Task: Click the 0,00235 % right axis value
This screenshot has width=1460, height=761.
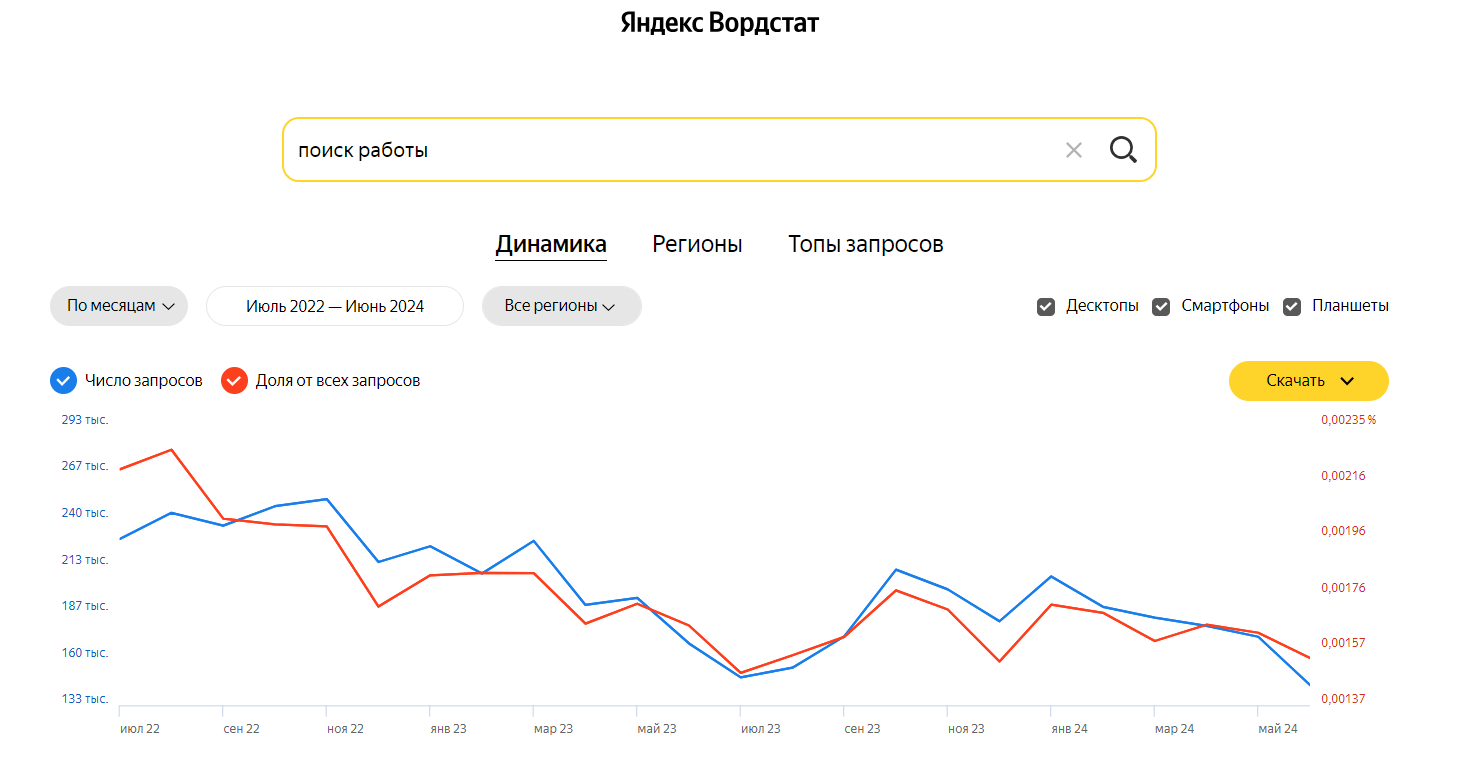Action: point(1349,420)
